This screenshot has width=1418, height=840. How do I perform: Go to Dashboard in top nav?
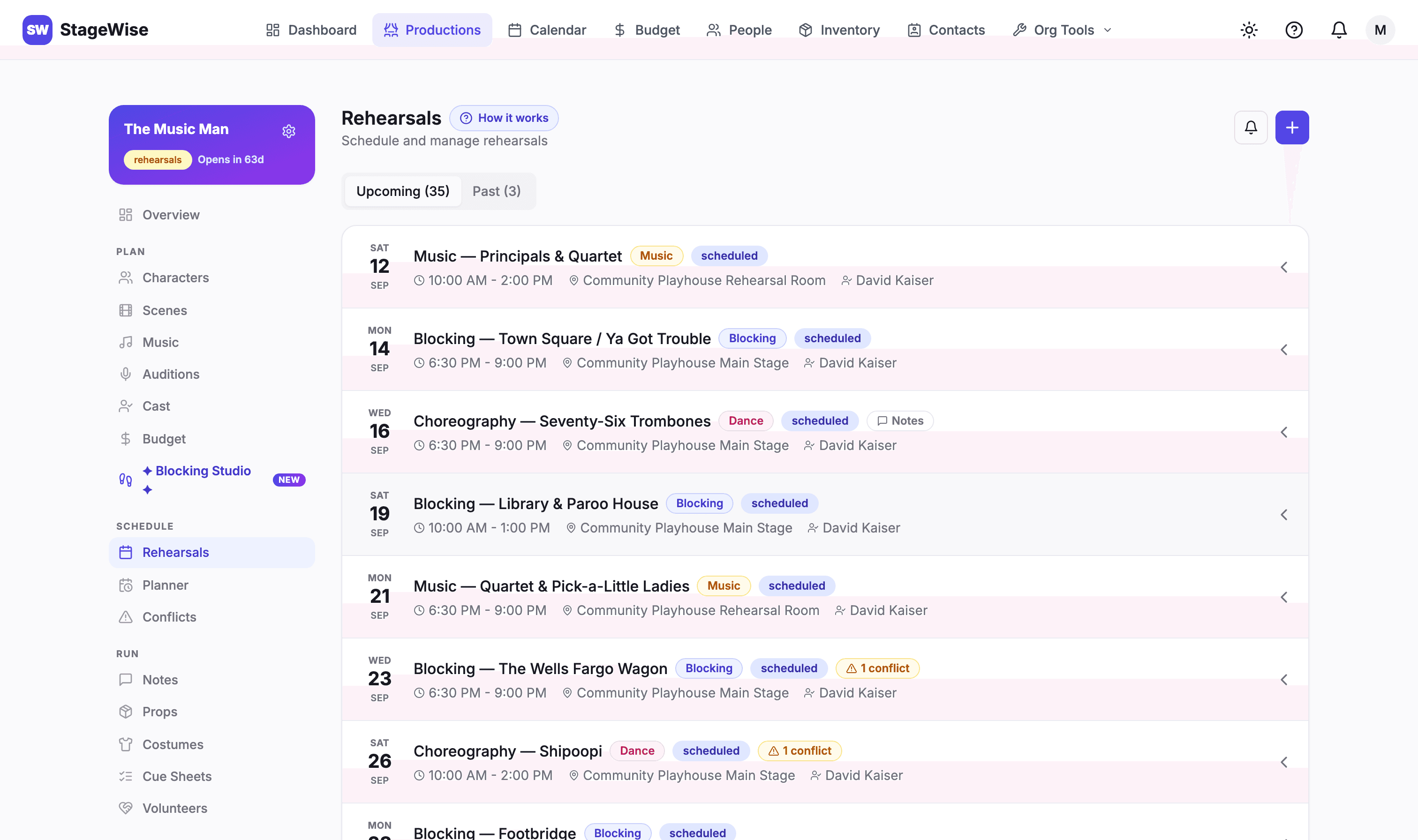tap(311, 30)
